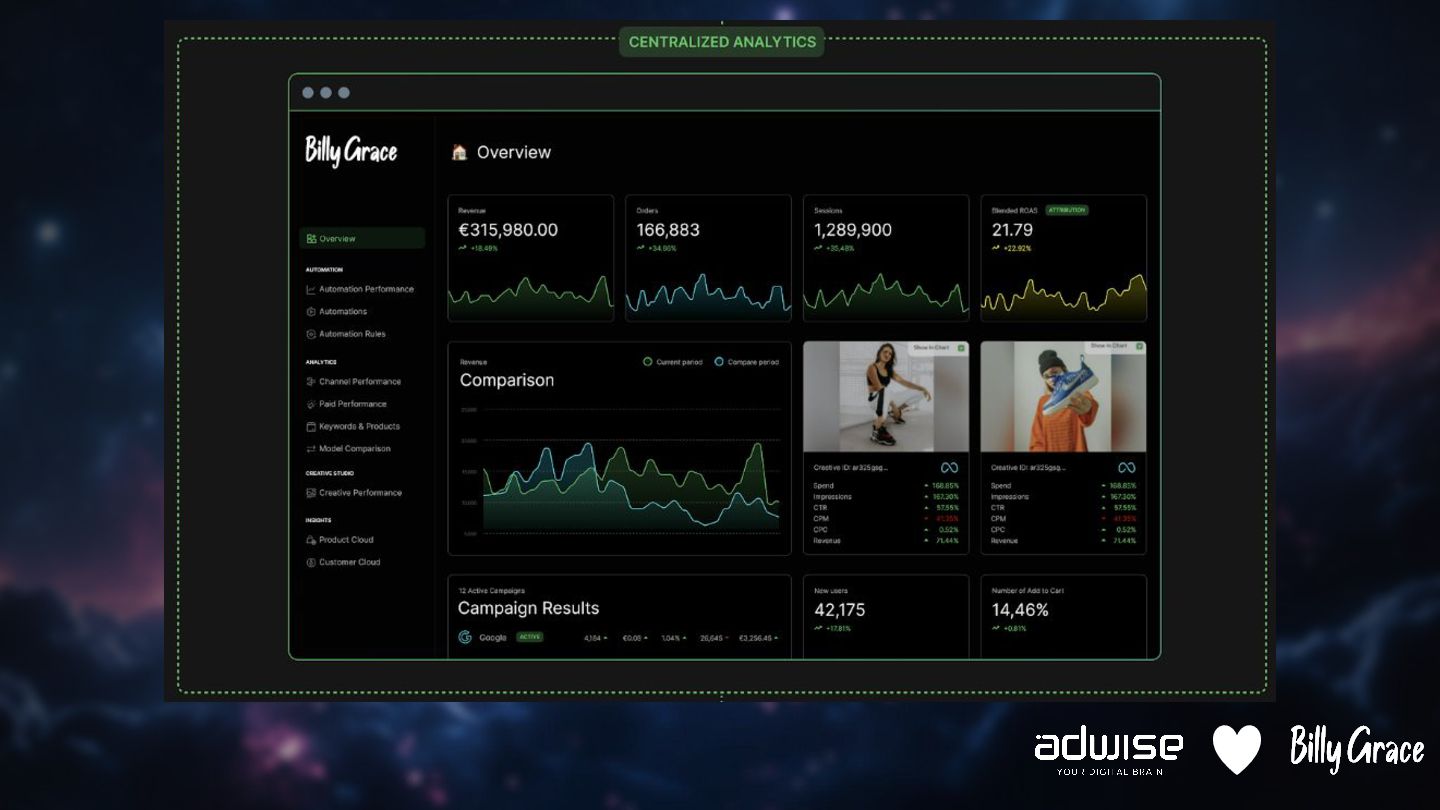This screenshot has width=1440, height=810.
Task: Click the adwise logo at slide bottom
Action: pyautogui.click(x=1108, y=751)
